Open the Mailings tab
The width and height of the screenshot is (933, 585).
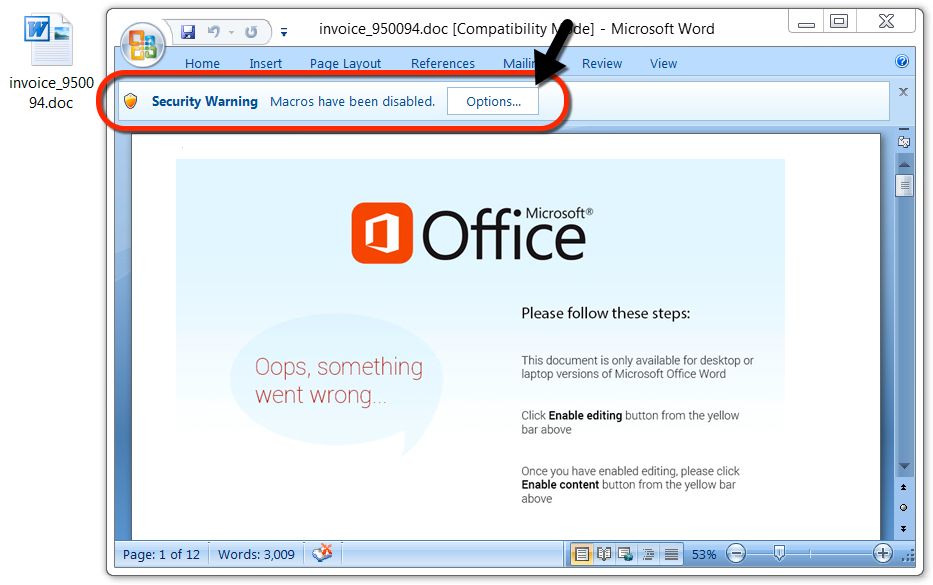tap(520, 64)
